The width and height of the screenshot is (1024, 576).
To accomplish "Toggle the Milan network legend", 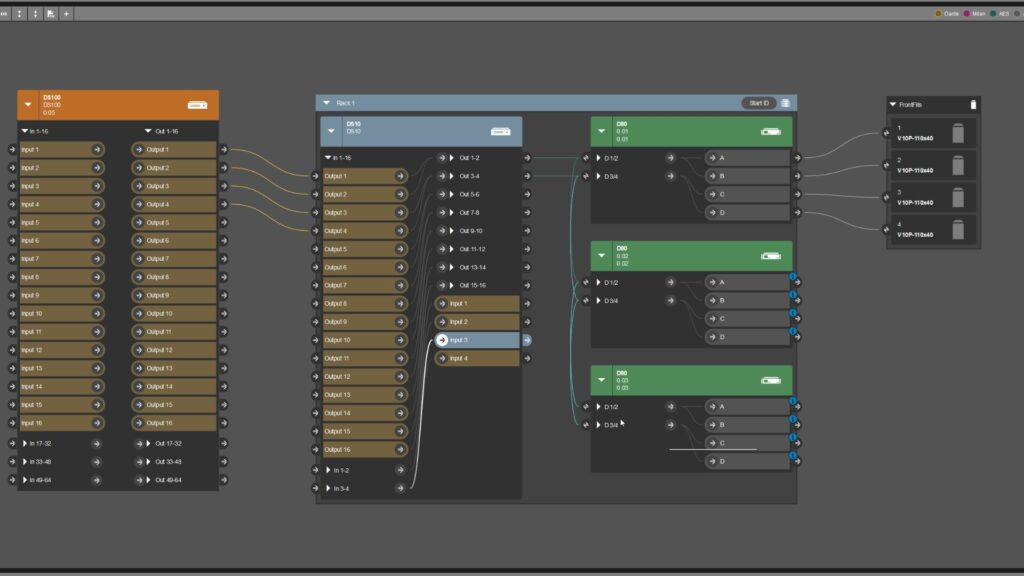I will [966, 14].
